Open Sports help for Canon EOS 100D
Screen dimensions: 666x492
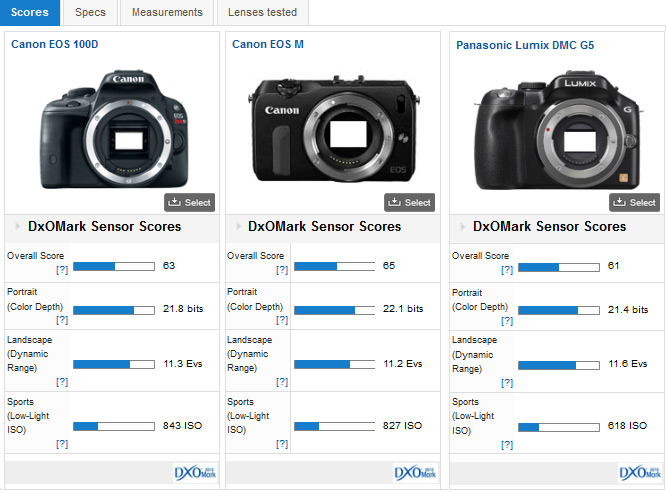62,444
